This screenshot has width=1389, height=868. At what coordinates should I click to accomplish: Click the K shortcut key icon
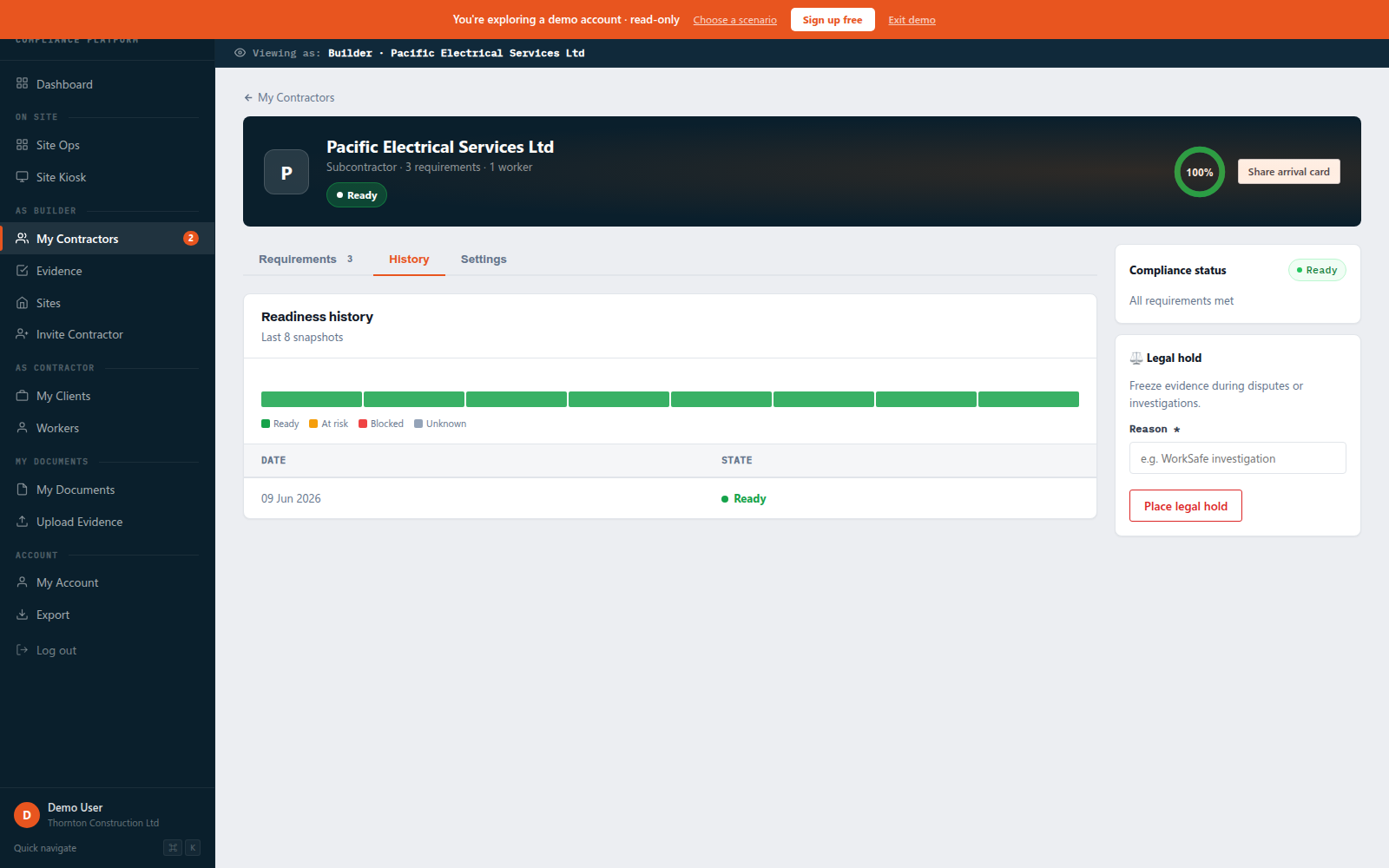[x=193, y=848]
